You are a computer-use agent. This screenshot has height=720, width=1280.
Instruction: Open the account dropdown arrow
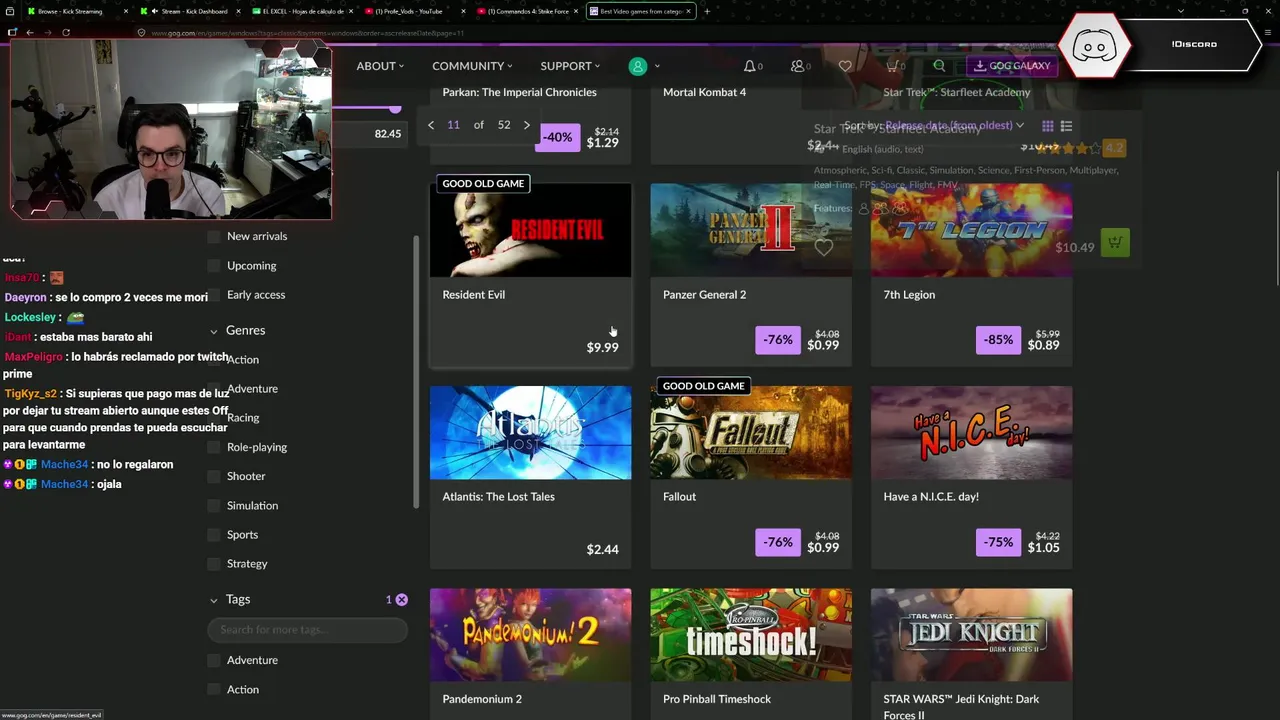[x=657, y=66]
